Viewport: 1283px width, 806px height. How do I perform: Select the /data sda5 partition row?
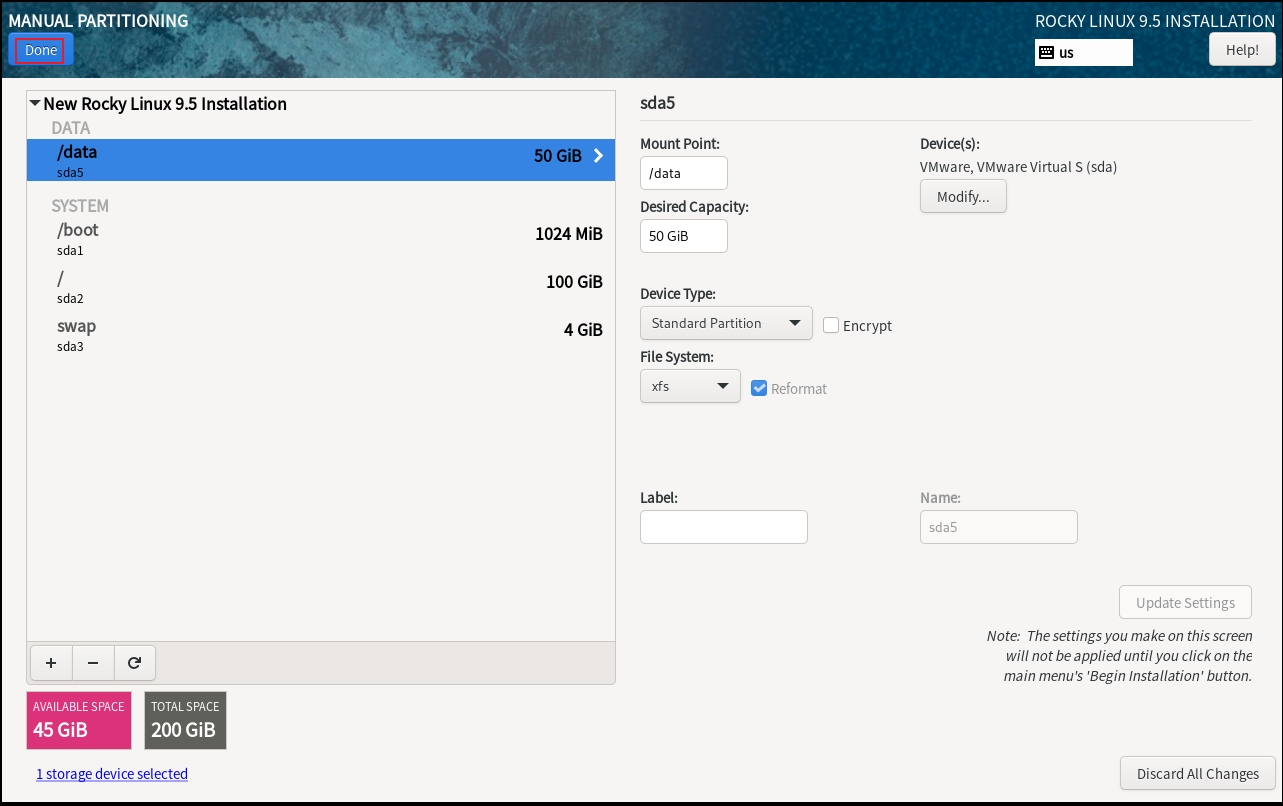click(321, 160)
